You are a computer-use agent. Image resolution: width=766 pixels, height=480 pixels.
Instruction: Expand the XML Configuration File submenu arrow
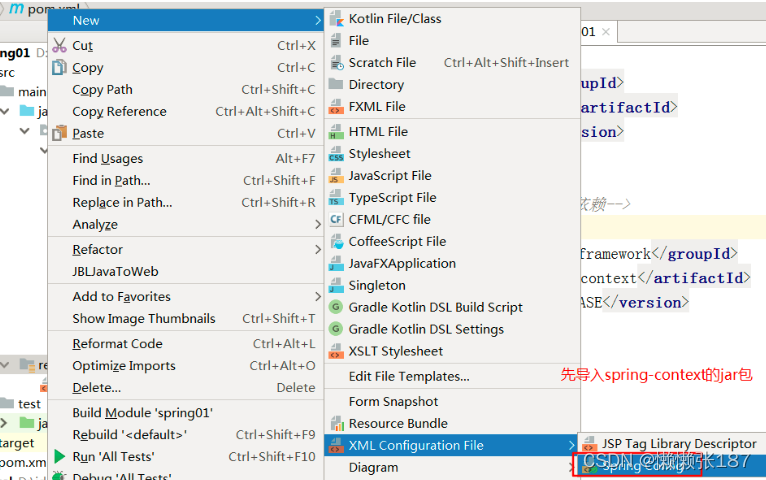[x=572, y=445]
